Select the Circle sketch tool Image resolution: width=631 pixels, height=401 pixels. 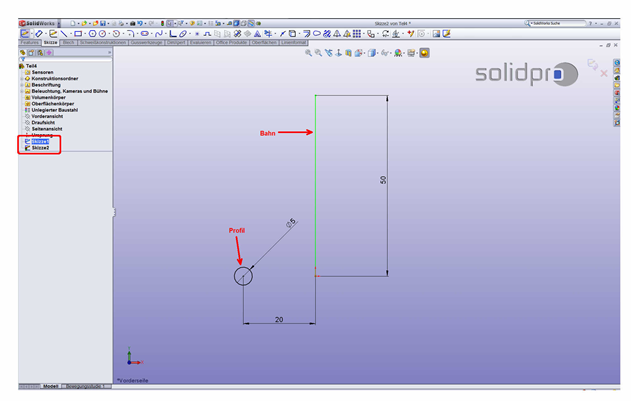92,33
